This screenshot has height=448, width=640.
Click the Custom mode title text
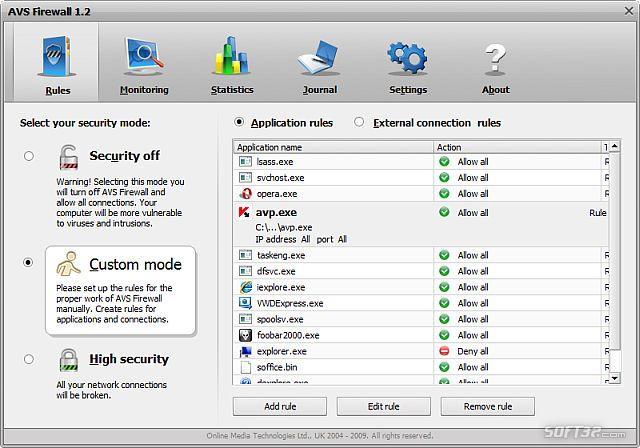click(x=135, y=264)
